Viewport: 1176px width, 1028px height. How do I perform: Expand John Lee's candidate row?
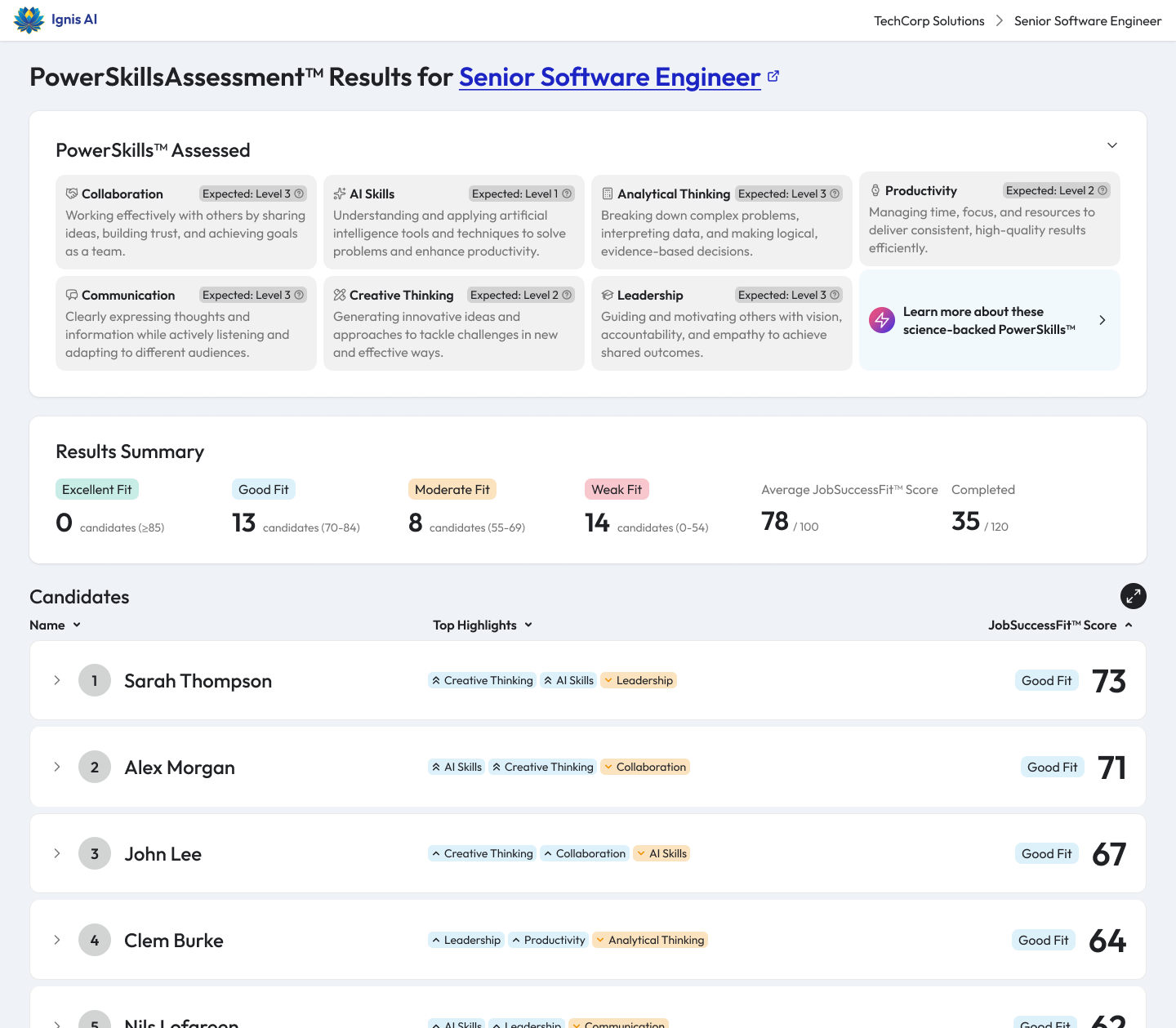point(57,853)
